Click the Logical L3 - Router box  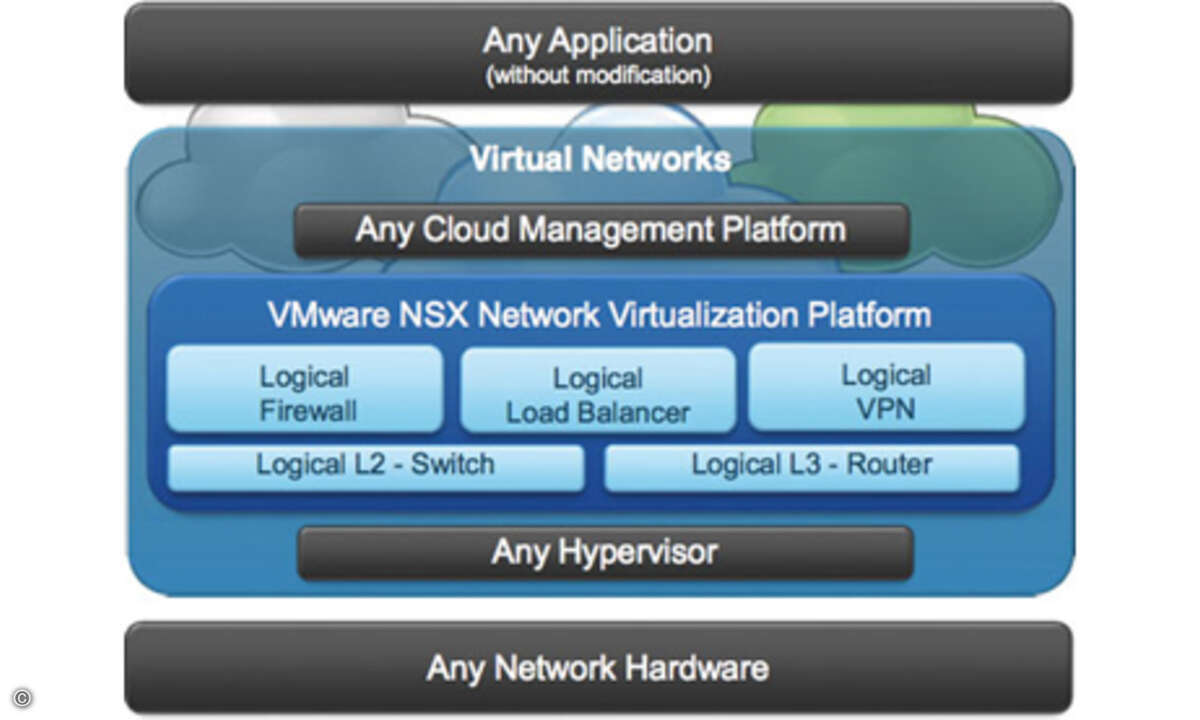click(812, 468)
